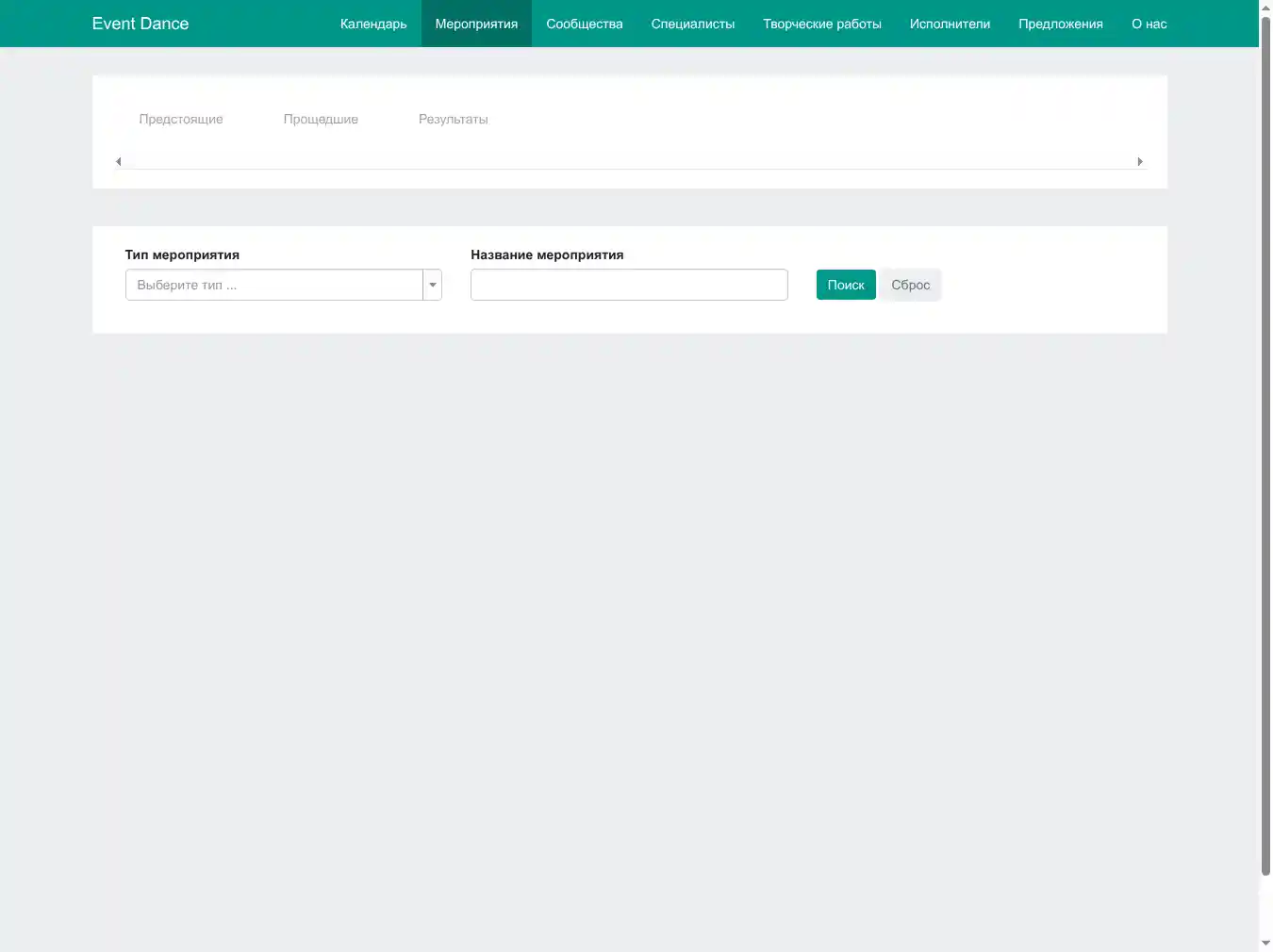Focus the Название мероприятия text field
This screenshot has height=952, width=1273.
click(629, 285)
